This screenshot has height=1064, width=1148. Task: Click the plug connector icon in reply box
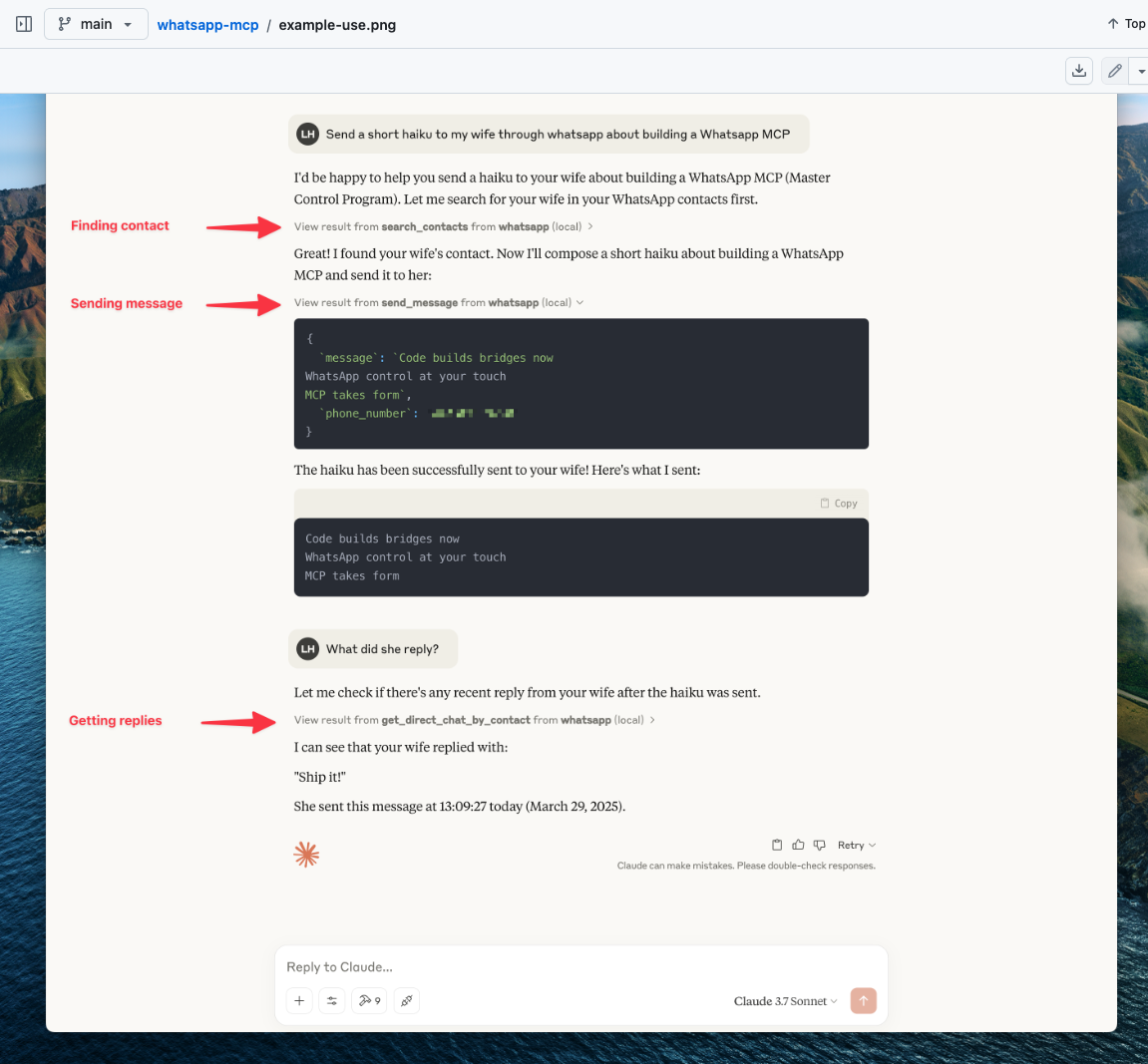pos(406,1000)
